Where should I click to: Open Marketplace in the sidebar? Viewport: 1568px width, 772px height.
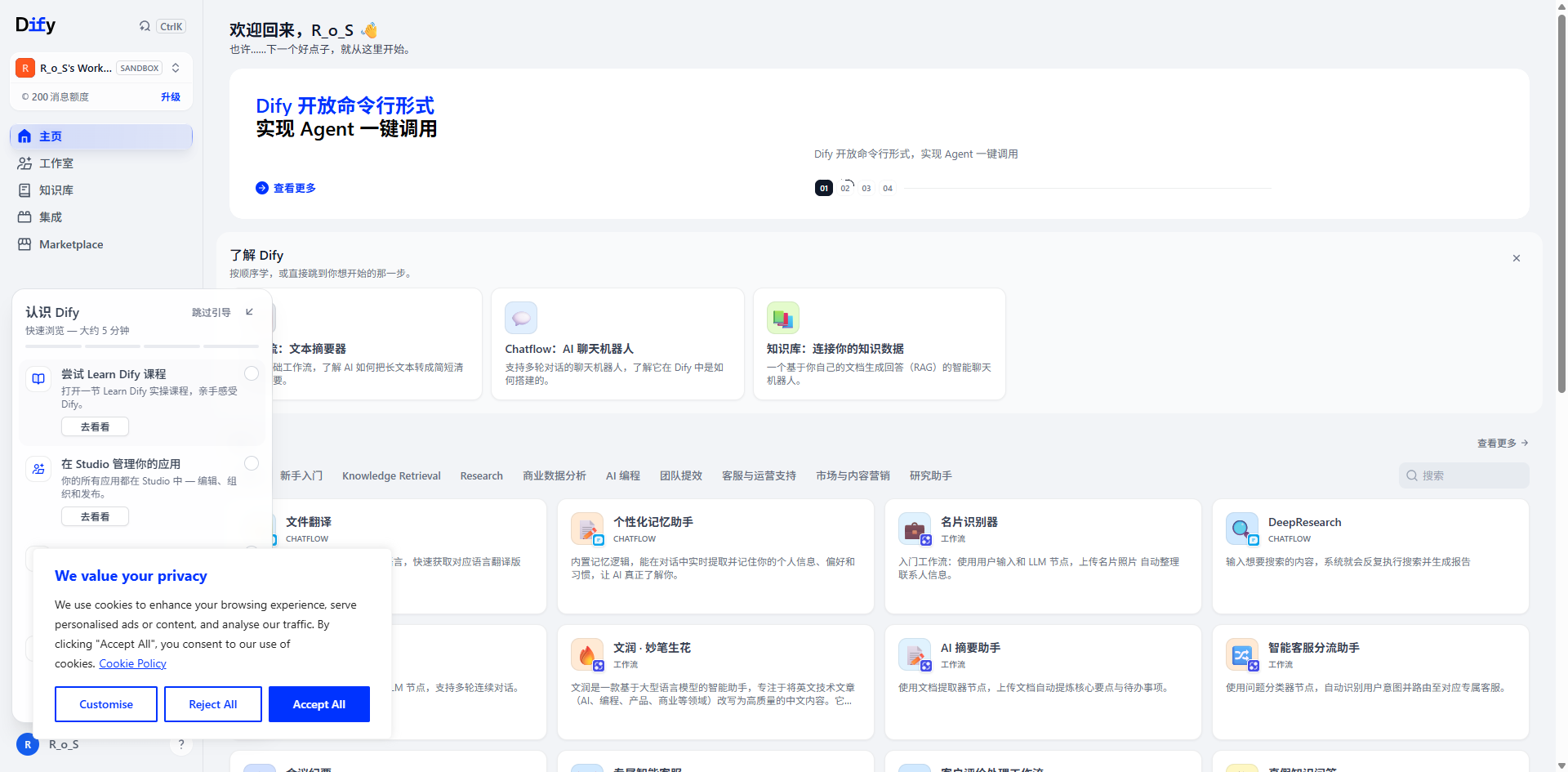pos(101,244)
